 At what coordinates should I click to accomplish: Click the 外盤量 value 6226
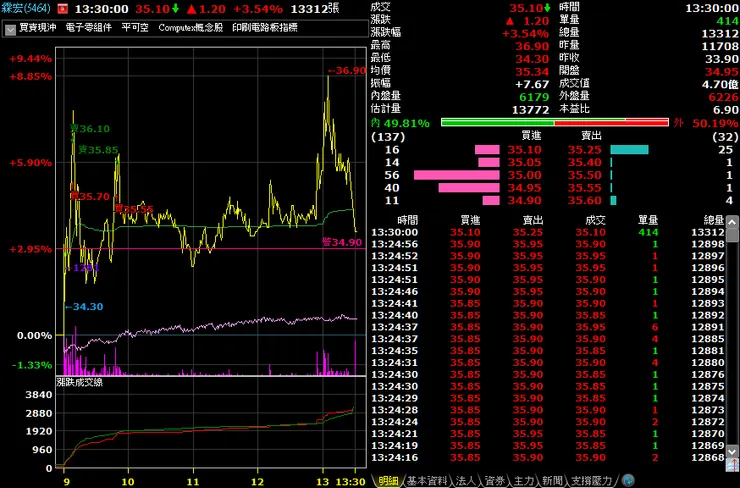pyautogui.click(x=723, y=97)
